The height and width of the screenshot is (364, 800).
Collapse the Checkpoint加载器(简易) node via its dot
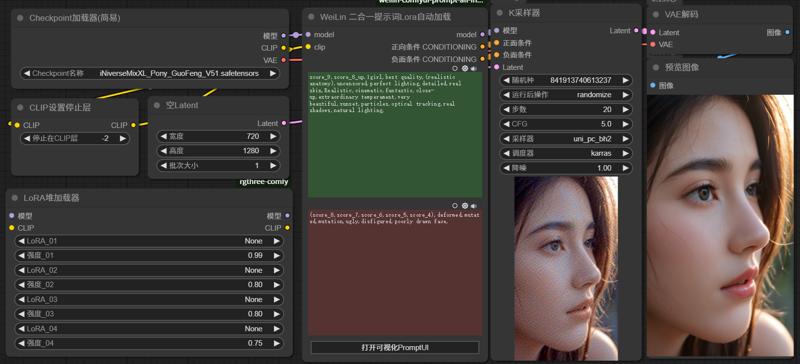coord(20,18)
